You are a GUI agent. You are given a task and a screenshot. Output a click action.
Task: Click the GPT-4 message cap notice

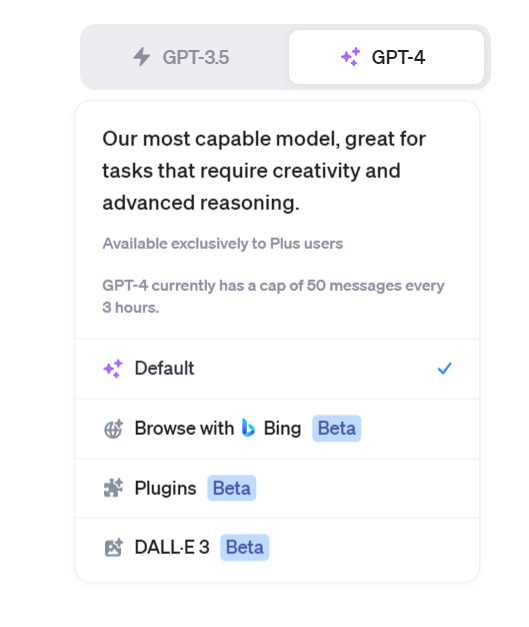(x=273, y=296)
